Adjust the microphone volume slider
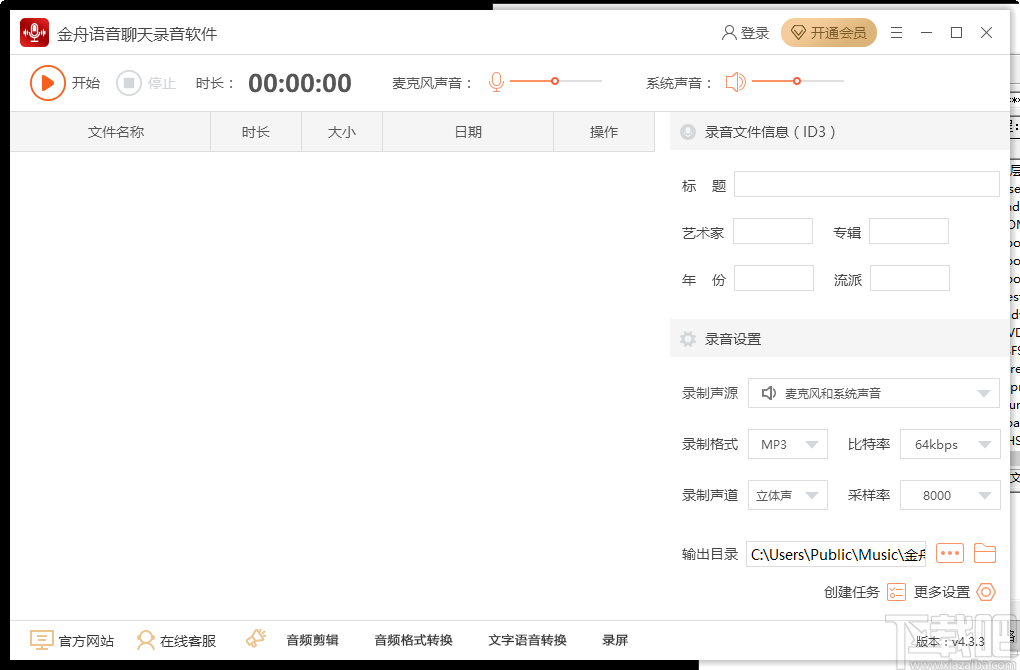This screenshot has height=670, width=1020. (x=556, y=82)
